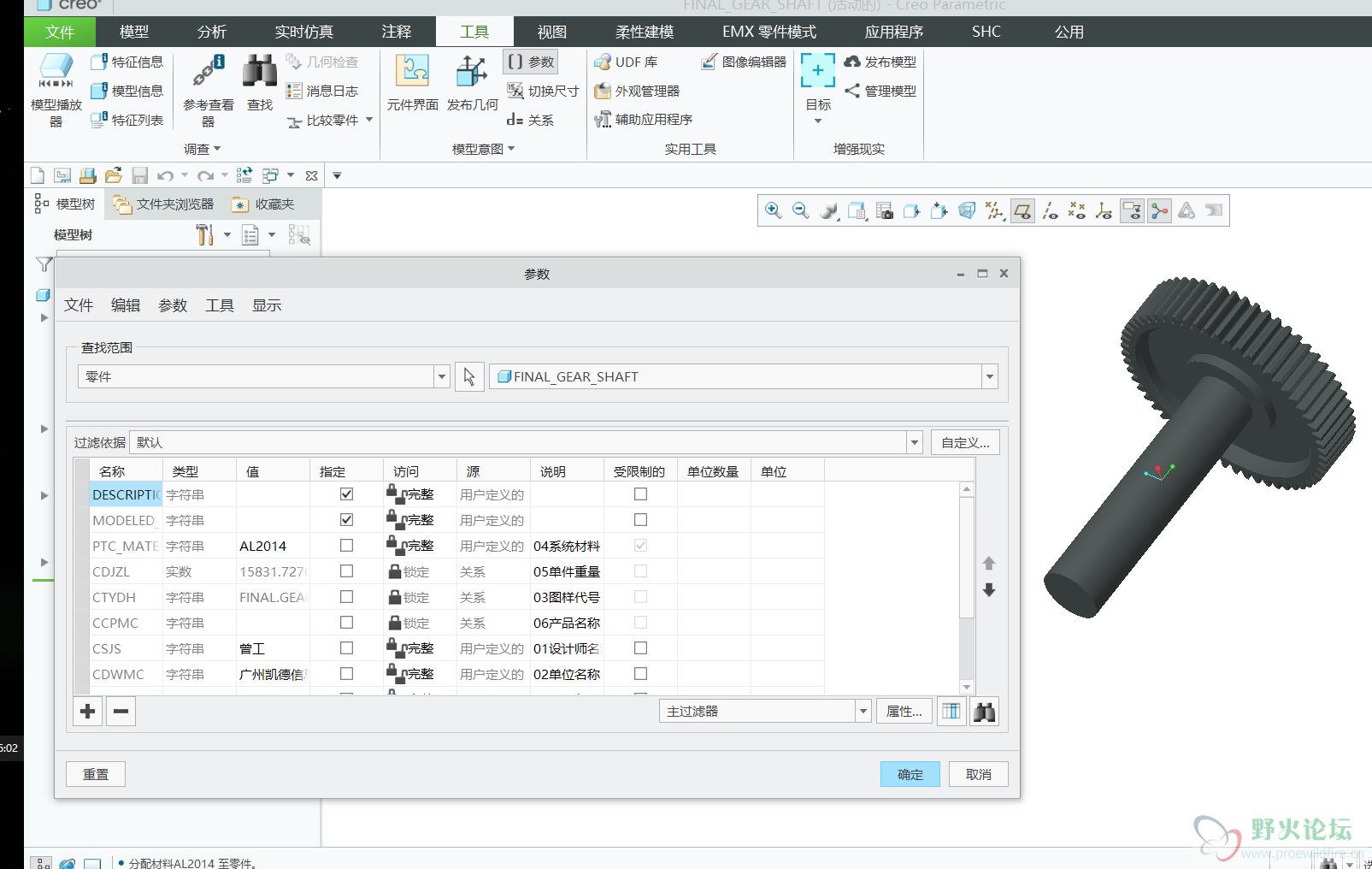Toggle 指定 checkbox for CTYDH row
This screenshot has width=1372, height=869.
(x=346, y=596)
